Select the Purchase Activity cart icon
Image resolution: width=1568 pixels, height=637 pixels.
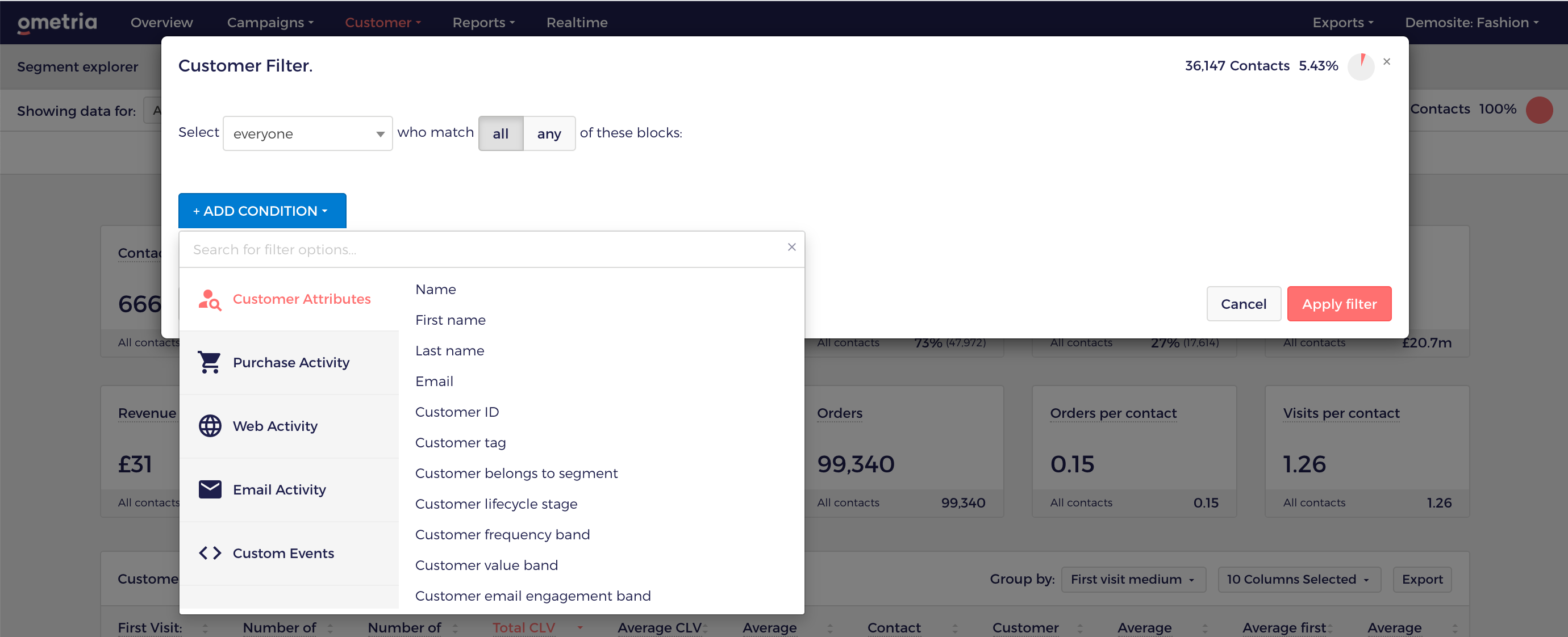tap(210, 363)
